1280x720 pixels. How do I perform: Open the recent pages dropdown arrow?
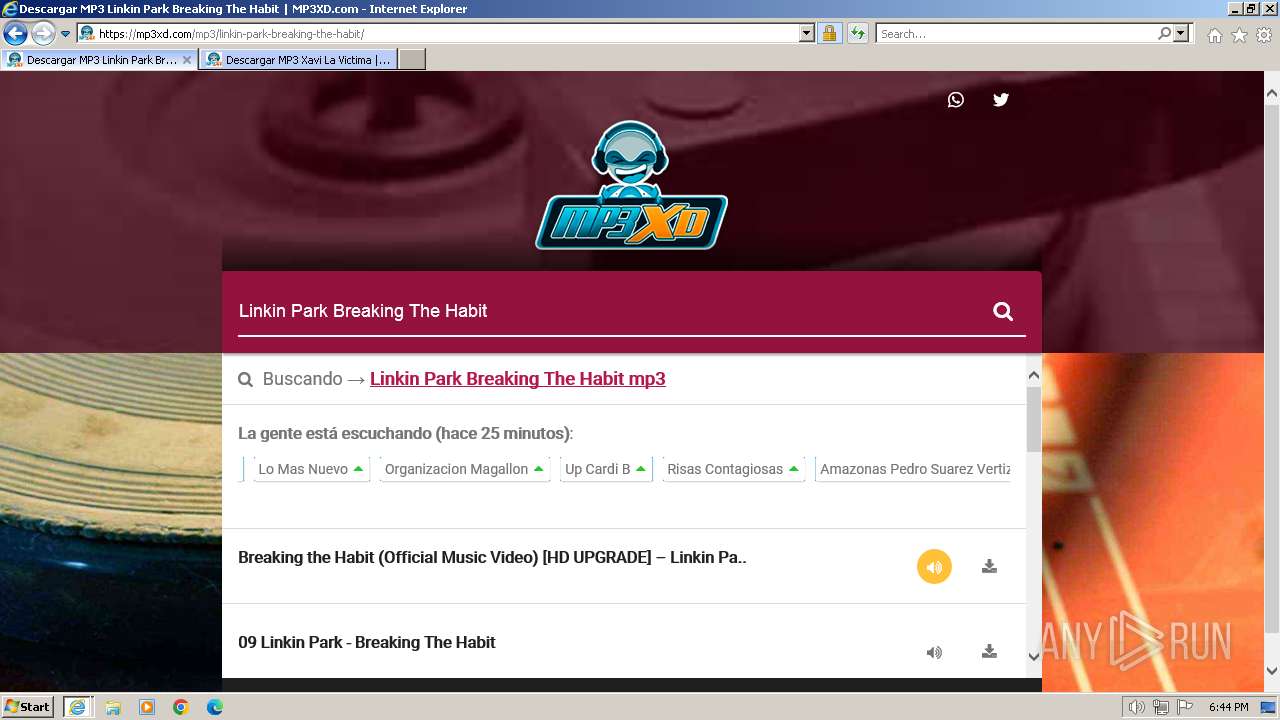click(66, 34)
